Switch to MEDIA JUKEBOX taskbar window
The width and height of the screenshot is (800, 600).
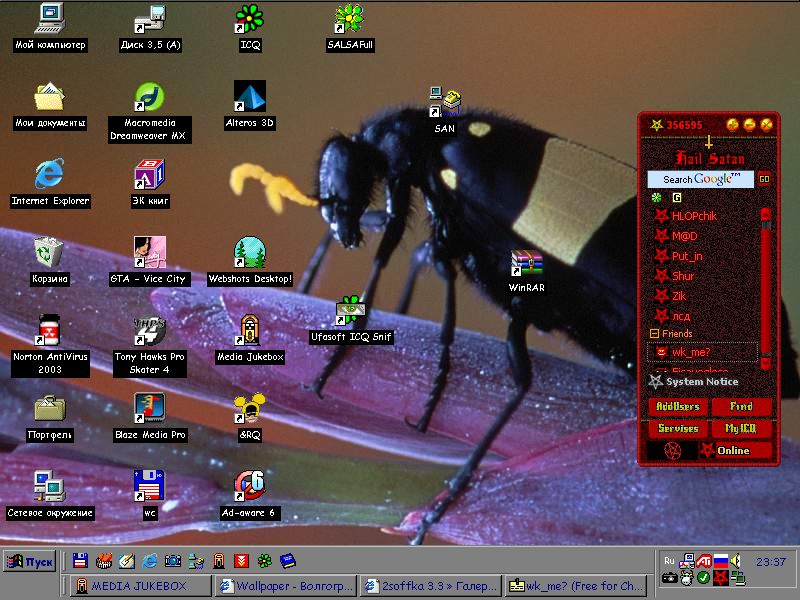coord(140,586)
